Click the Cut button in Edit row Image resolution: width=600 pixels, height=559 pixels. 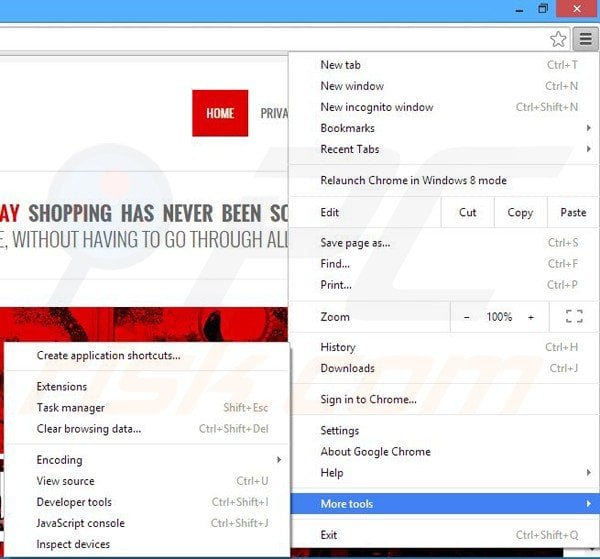click(x=467, y=212)
